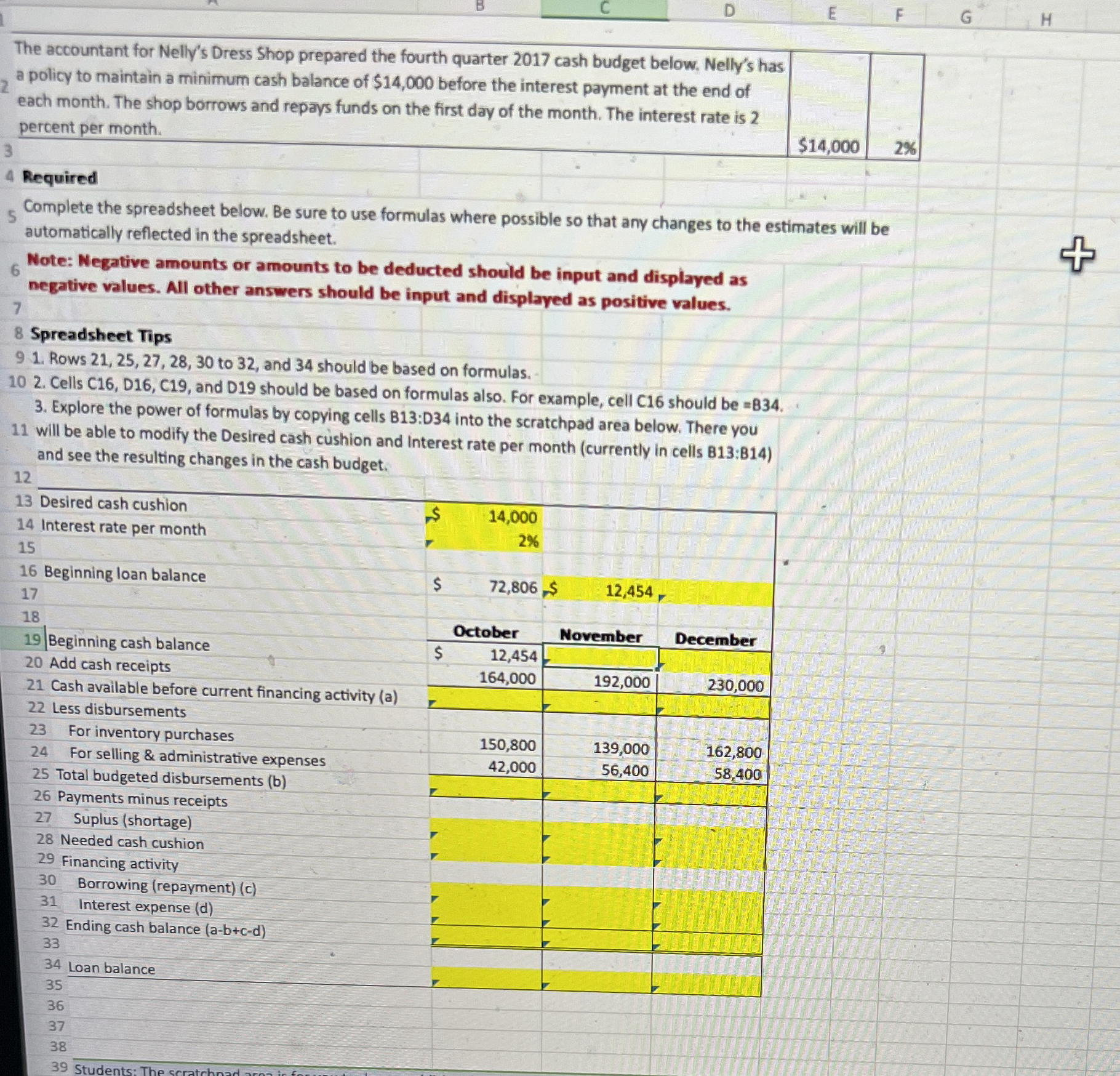Select row 34 header
The height and width of the screenshot is (1076, 1120).
[x=53, y=964]
